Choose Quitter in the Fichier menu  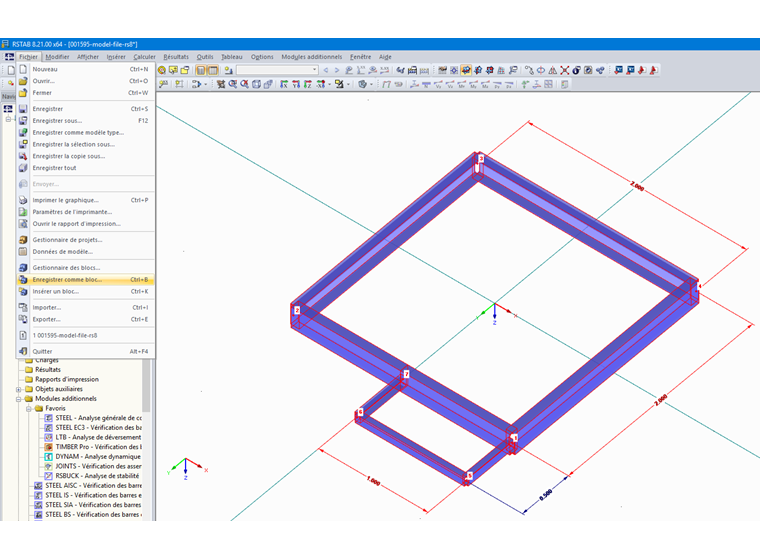(85, 352)
